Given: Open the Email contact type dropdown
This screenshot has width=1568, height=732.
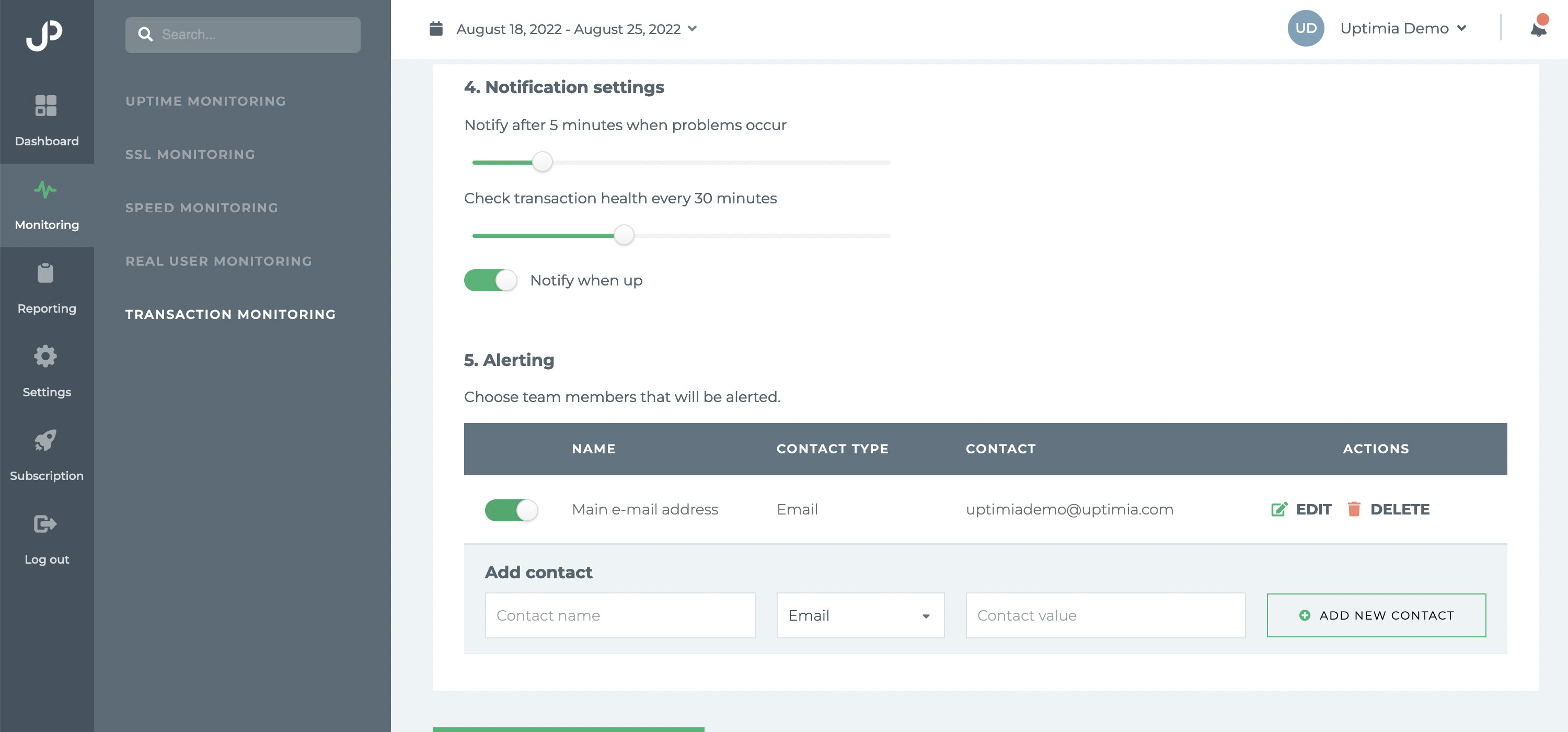Looking at the screenshot, I should click(x=860, y=615).
